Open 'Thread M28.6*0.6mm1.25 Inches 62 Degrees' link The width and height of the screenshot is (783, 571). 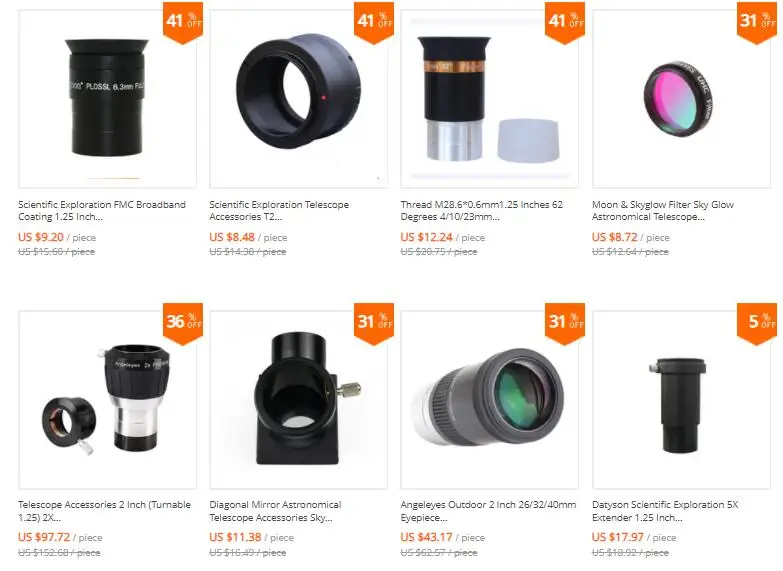pos(481,211)
